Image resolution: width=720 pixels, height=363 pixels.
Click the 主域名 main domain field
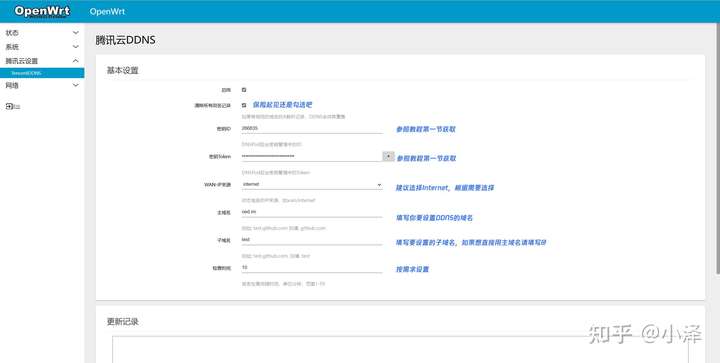pos(312,212)
